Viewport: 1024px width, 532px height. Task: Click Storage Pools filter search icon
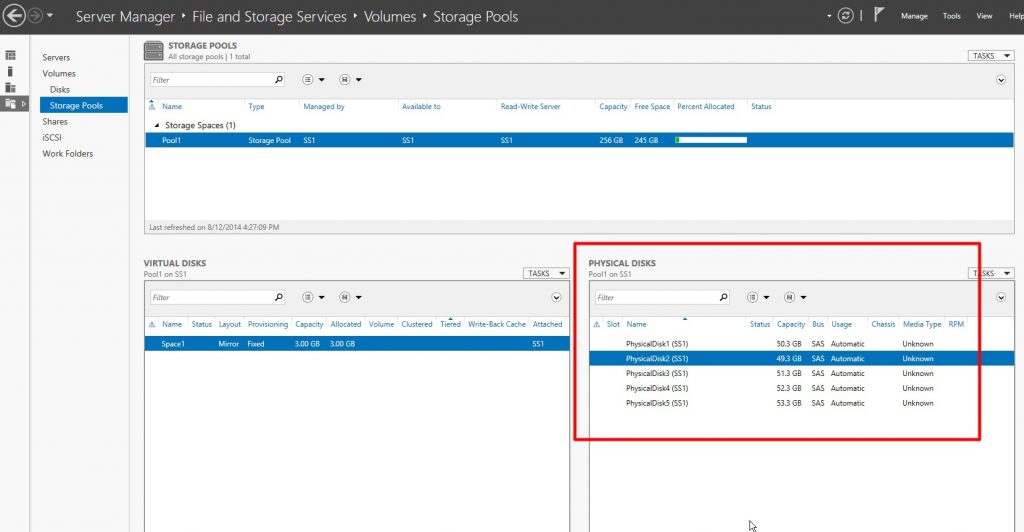click(279, 80)
